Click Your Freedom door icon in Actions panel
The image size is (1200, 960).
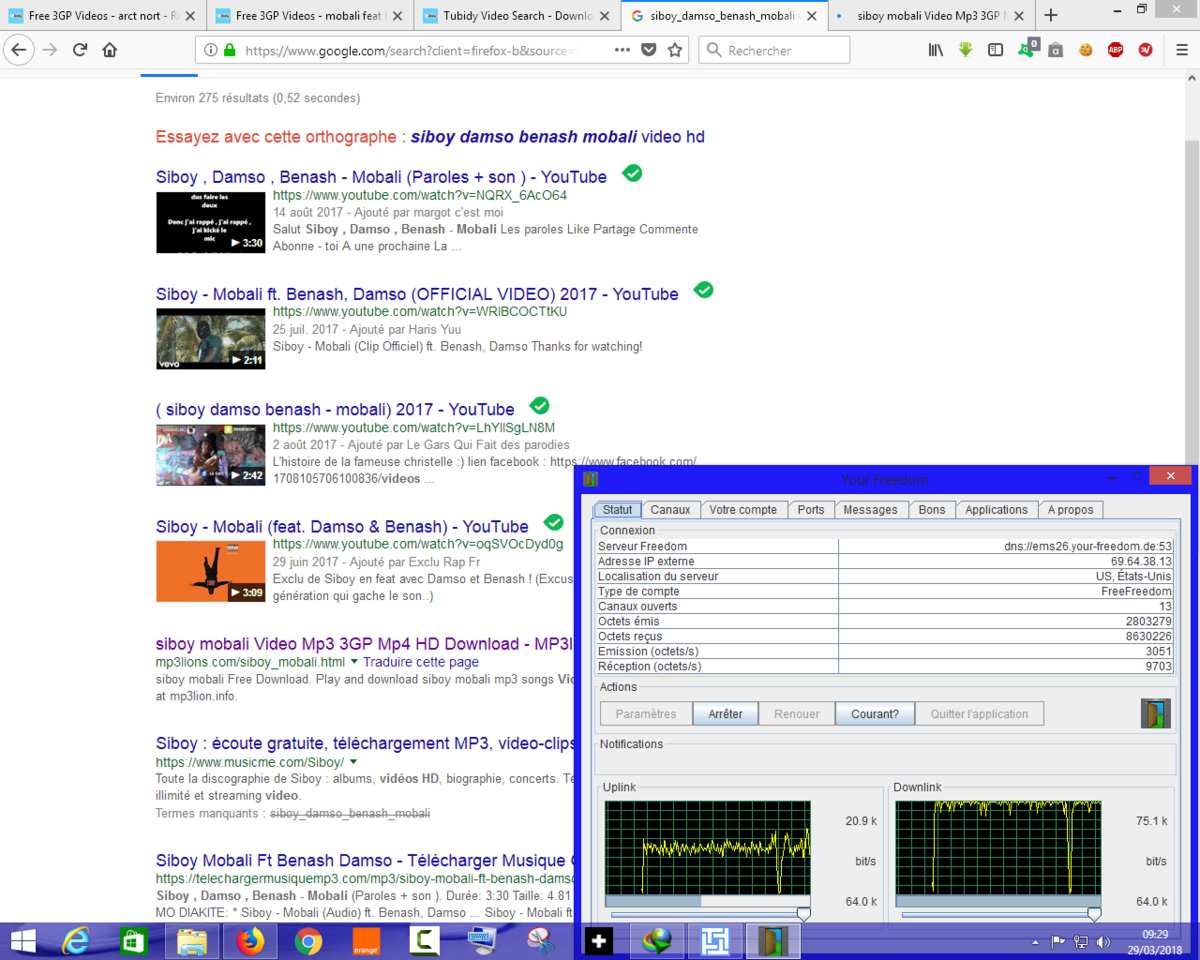coord(1155,713)
